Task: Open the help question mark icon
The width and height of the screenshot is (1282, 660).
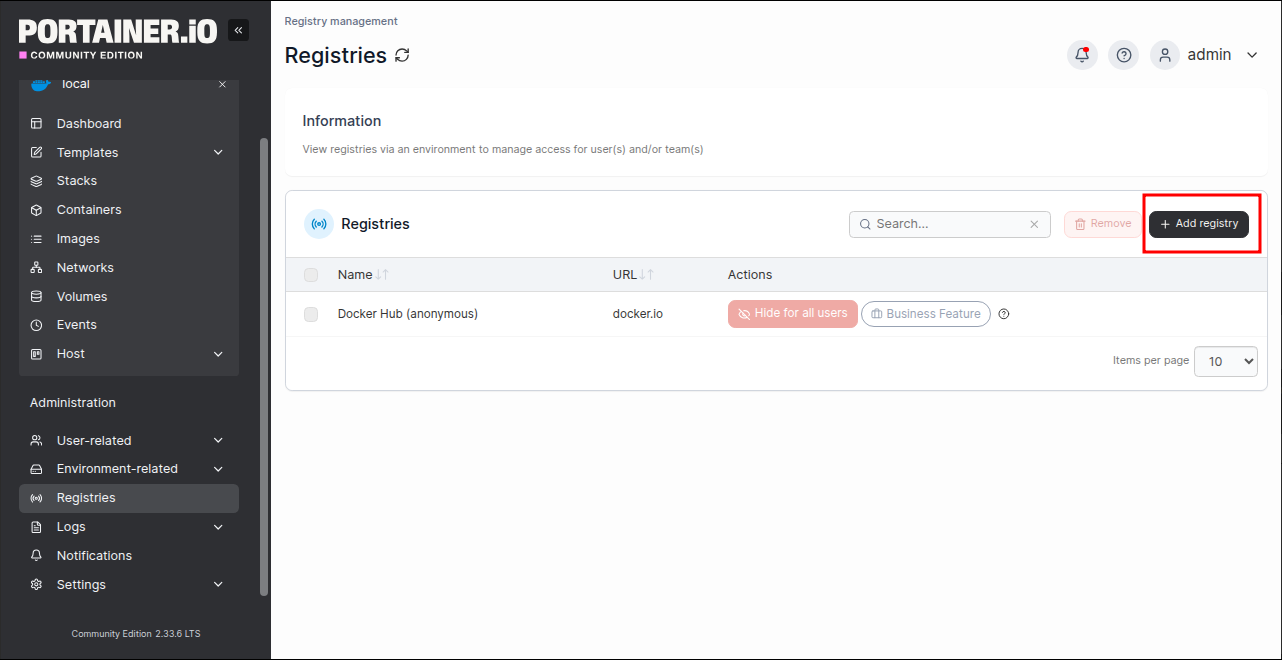Action: 1124,55
